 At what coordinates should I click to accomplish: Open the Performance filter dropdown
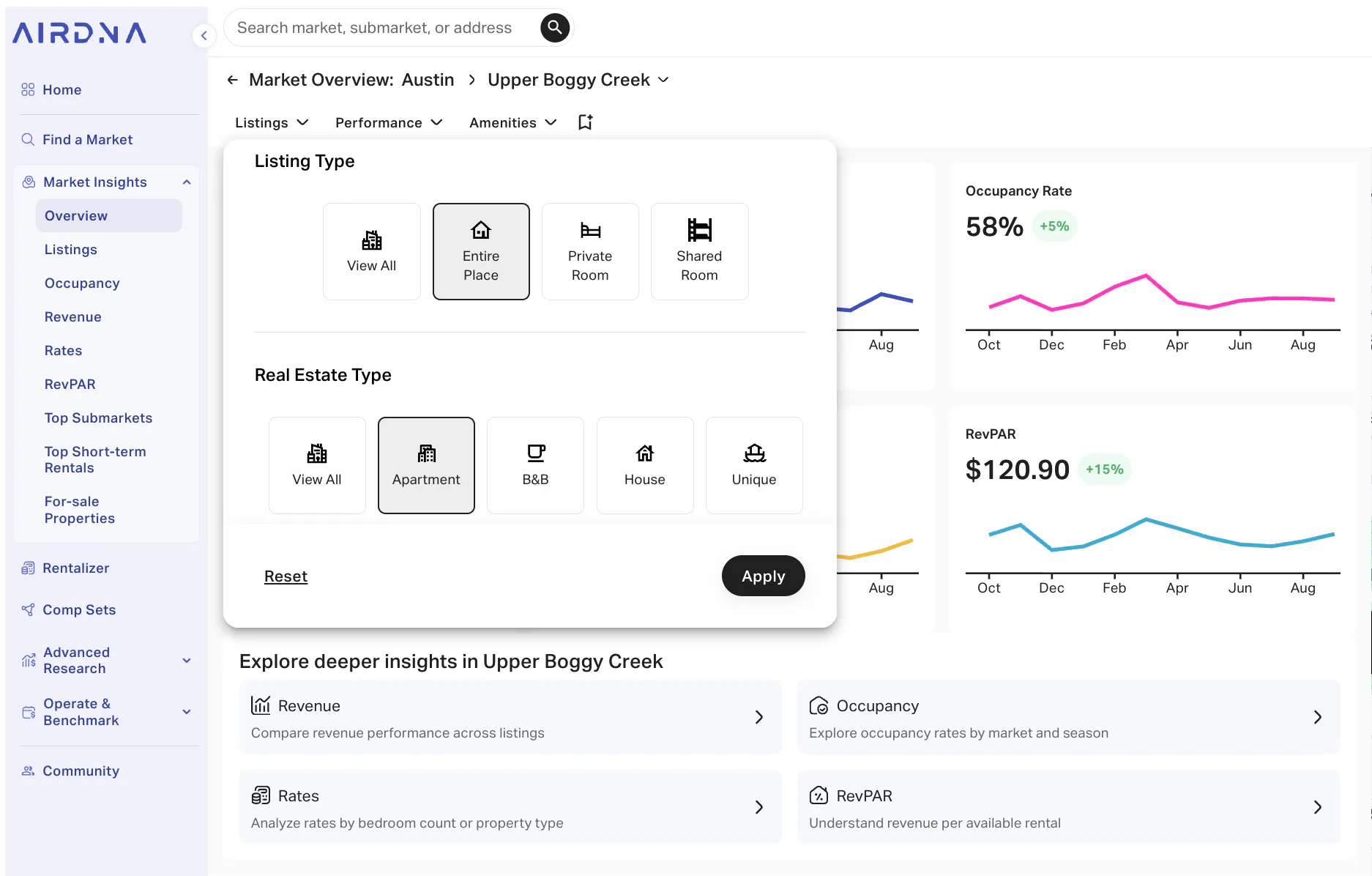pyautogui.click(x=389, y=122)
